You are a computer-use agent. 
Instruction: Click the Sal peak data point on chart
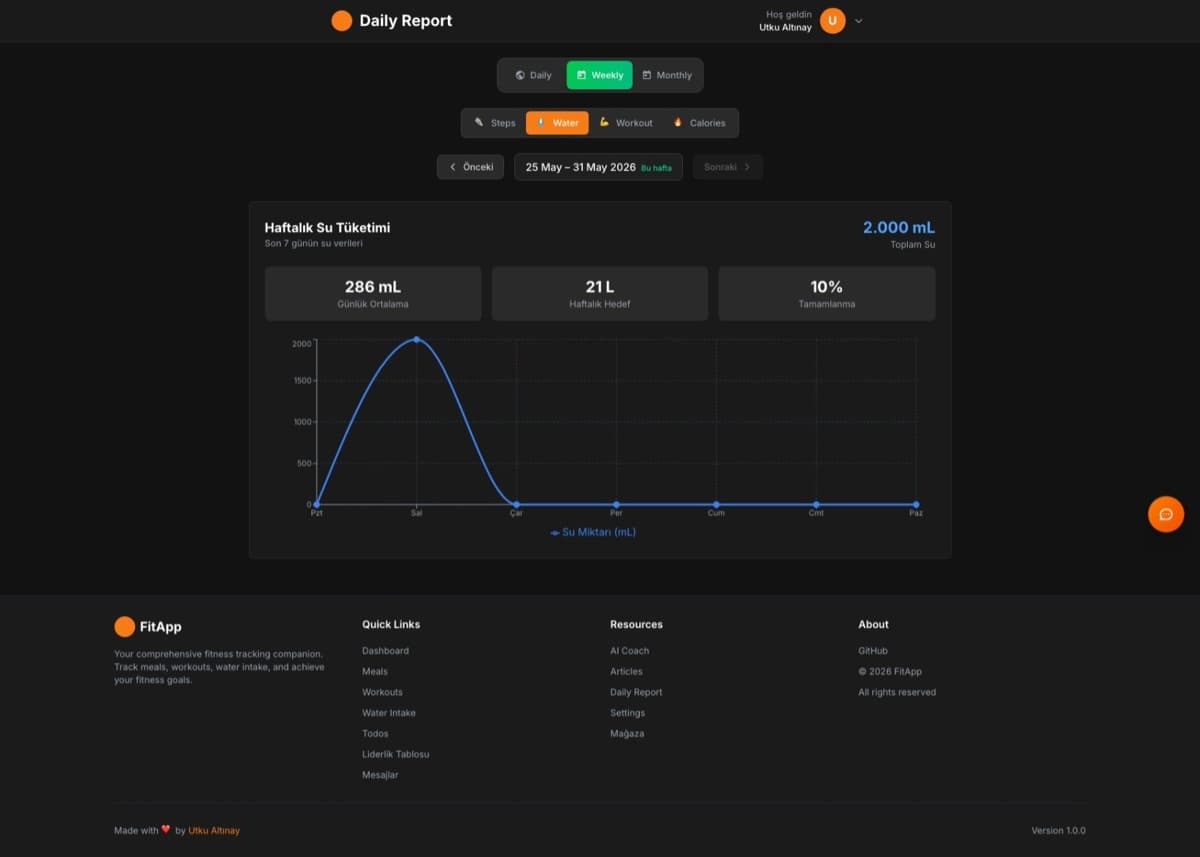coord(417,339)
